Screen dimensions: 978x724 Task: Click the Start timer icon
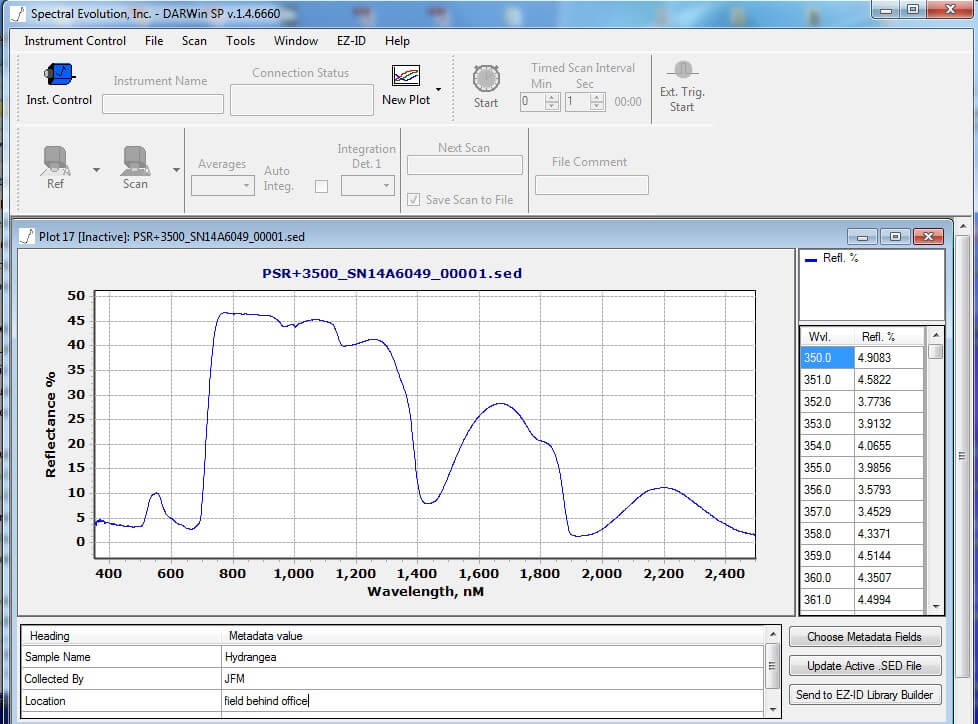click(x=486, y=78)
